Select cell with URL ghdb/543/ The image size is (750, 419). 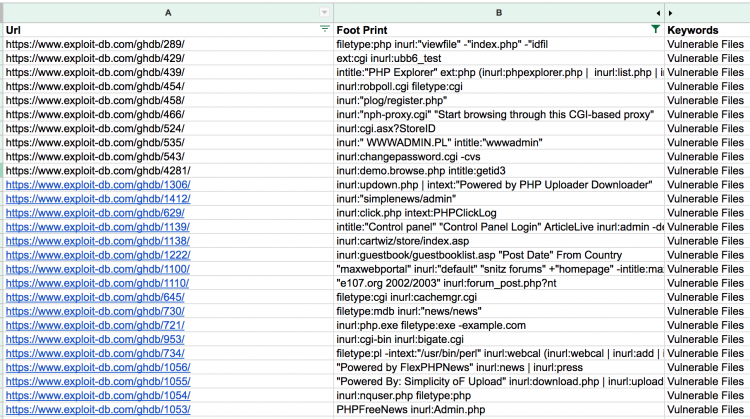pyautogui.click(x=168, y=156)
